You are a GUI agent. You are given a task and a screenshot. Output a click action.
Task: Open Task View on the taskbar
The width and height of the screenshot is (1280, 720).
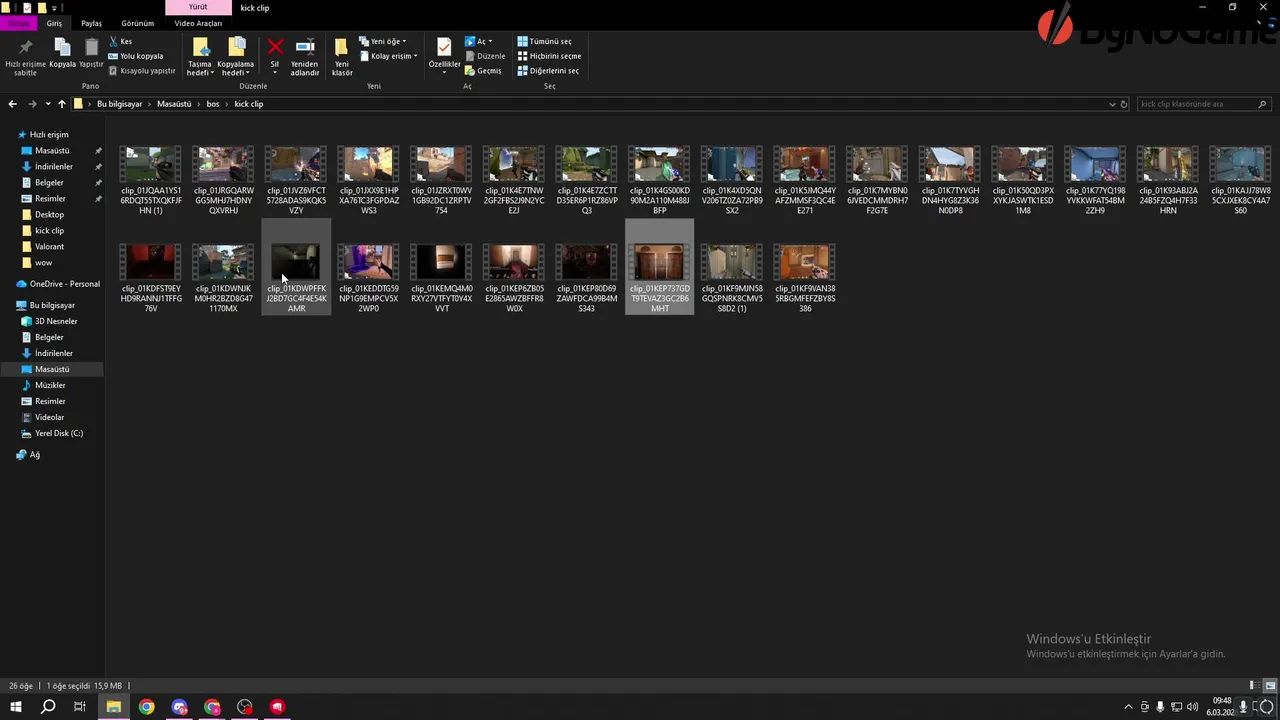pyautogui.click(x=80, y=707)
